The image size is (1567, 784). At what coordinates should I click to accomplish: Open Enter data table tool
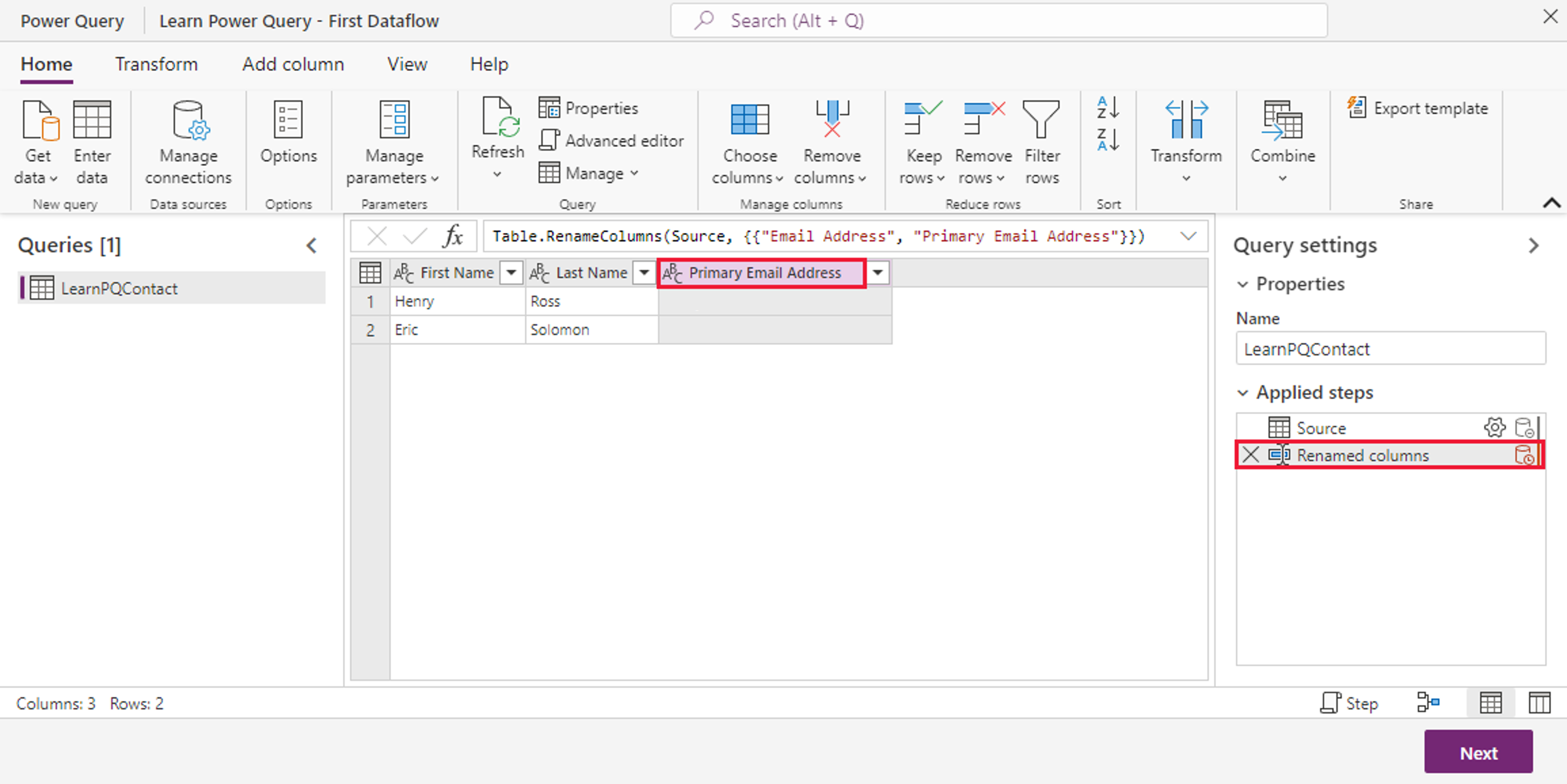click(x=92, y=120)
